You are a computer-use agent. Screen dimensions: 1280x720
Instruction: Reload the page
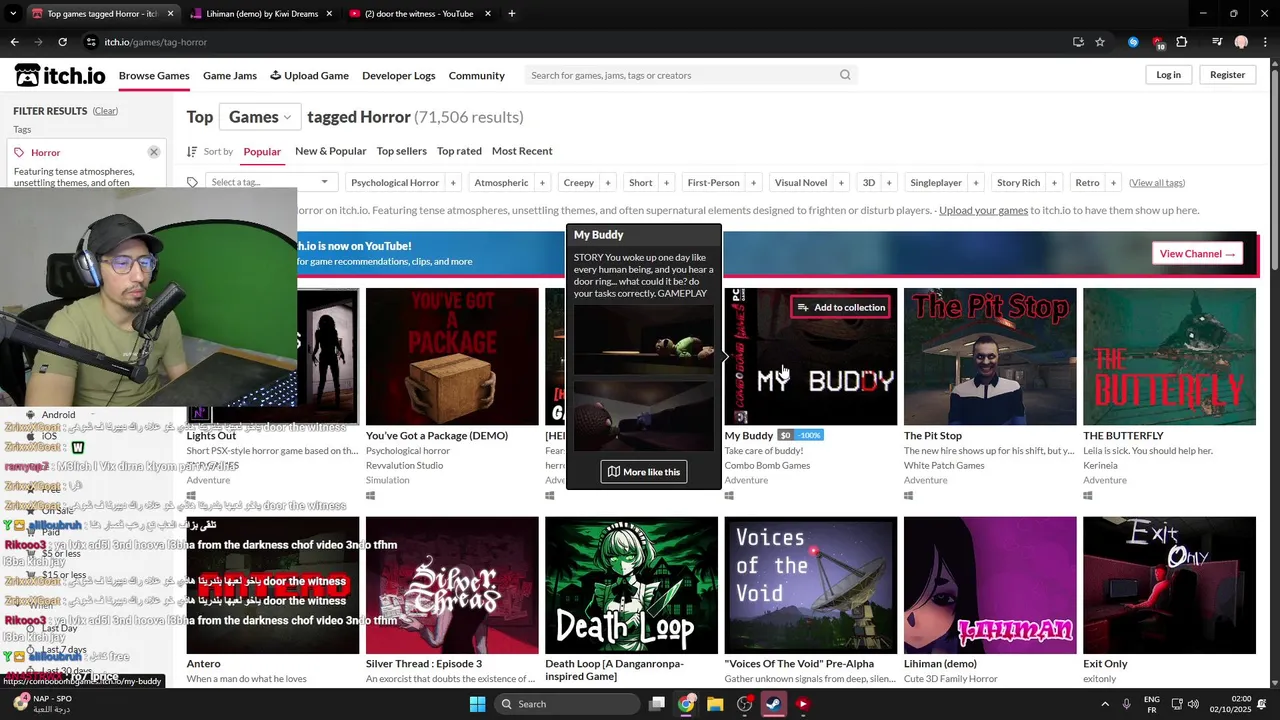click(x=62, y=42)
